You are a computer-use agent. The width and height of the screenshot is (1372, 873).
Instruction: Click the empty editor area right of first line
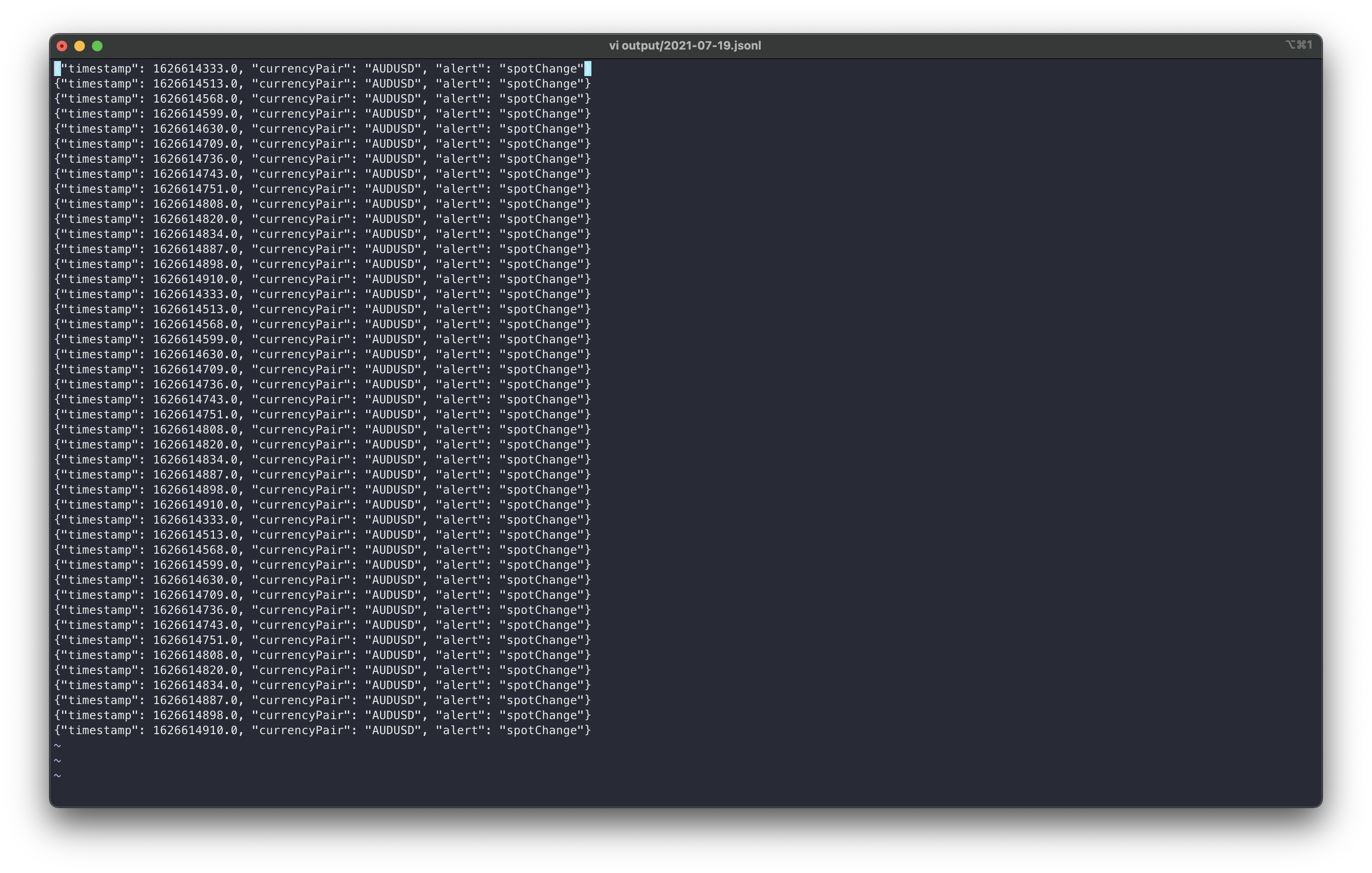[911, 69]
